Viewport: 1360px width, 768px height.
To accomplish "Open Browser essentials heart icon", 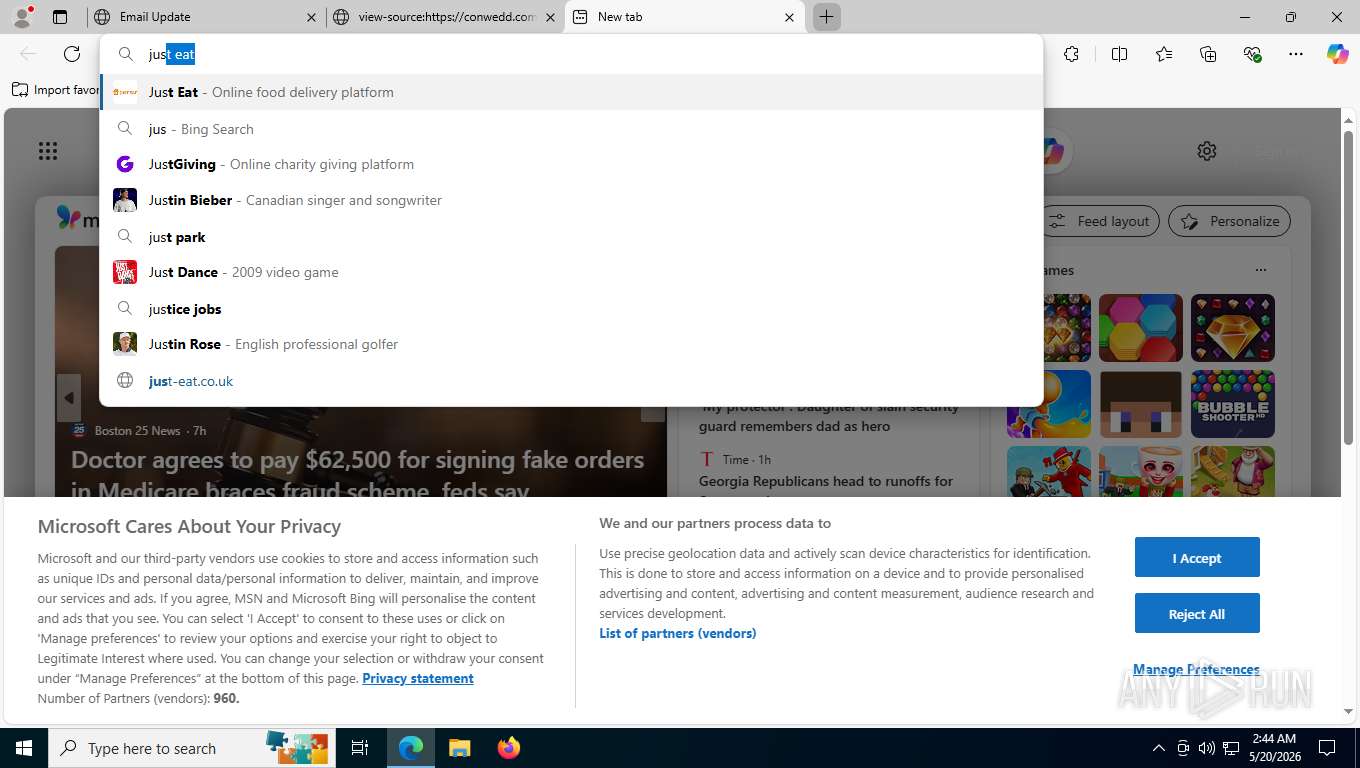I will [x=1252, y=54].
